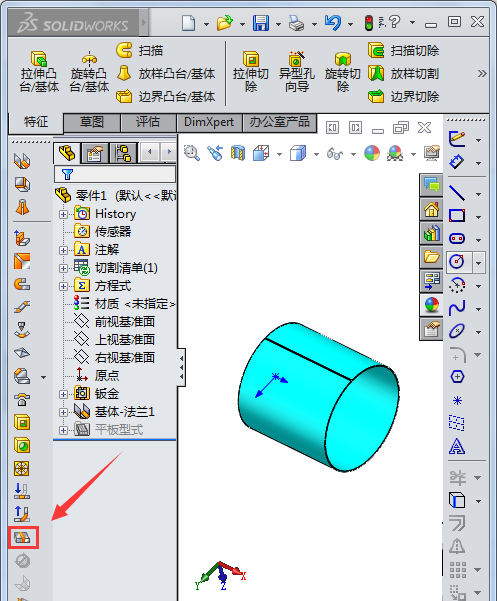Select the 放样凸台/基体 loft feature
This screenshot has height=601, width=497.
tap(166, 73)
